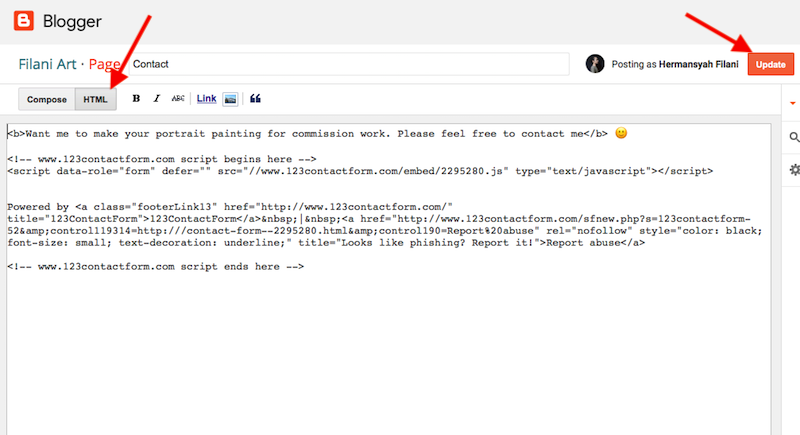
Task: Click the 'Posting as Hermansyah Filani' text
Action: tap(675, 64)
